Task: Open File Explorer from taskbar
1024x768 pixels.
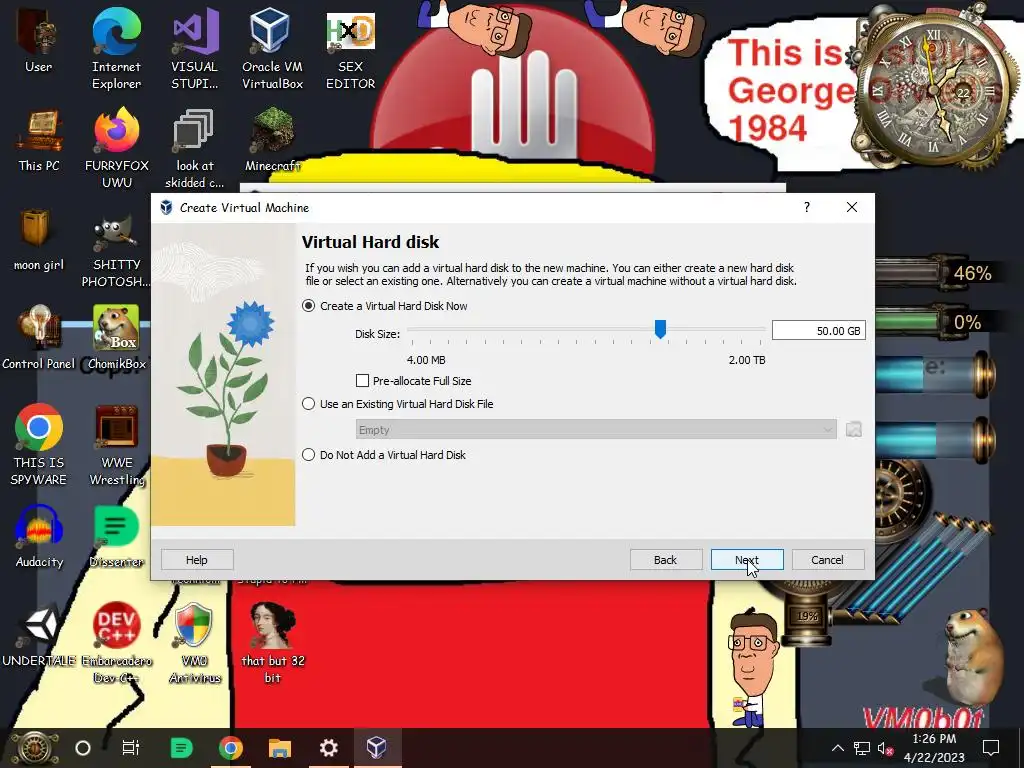Action: coord(280,747)
